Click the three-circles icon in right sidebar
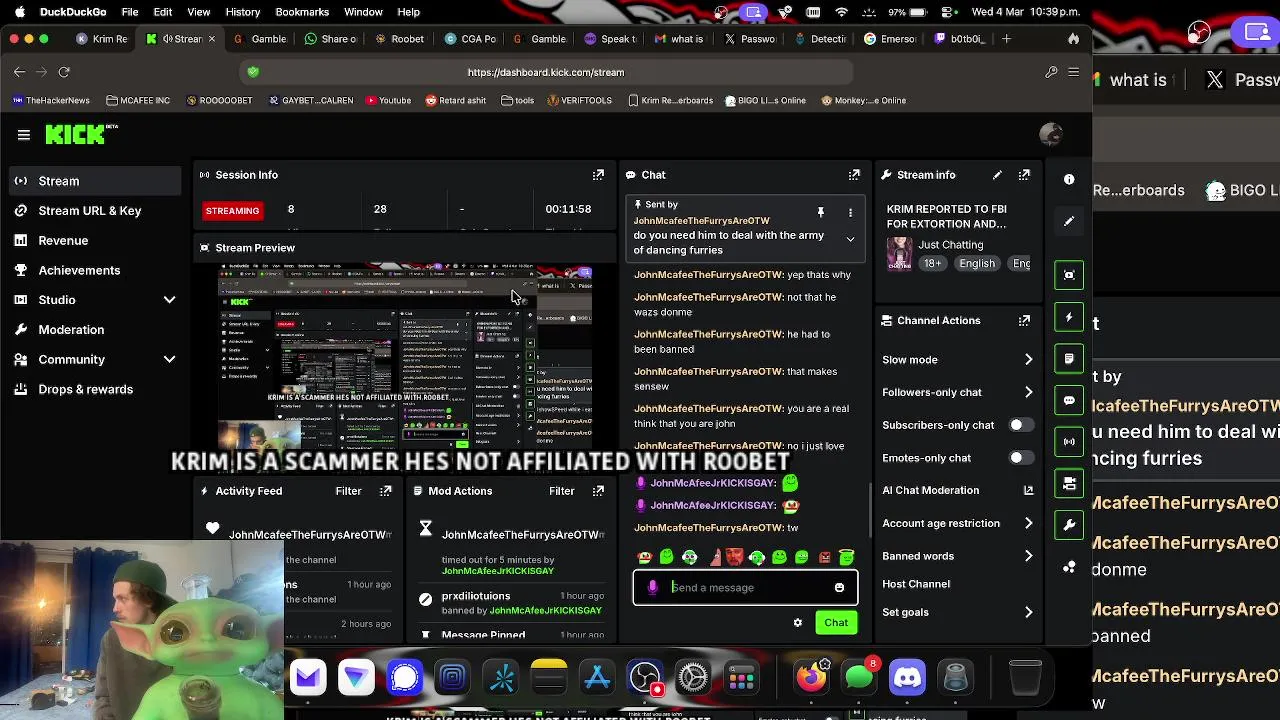This screenshot has width=1280, height=720. coord(1069,567)
